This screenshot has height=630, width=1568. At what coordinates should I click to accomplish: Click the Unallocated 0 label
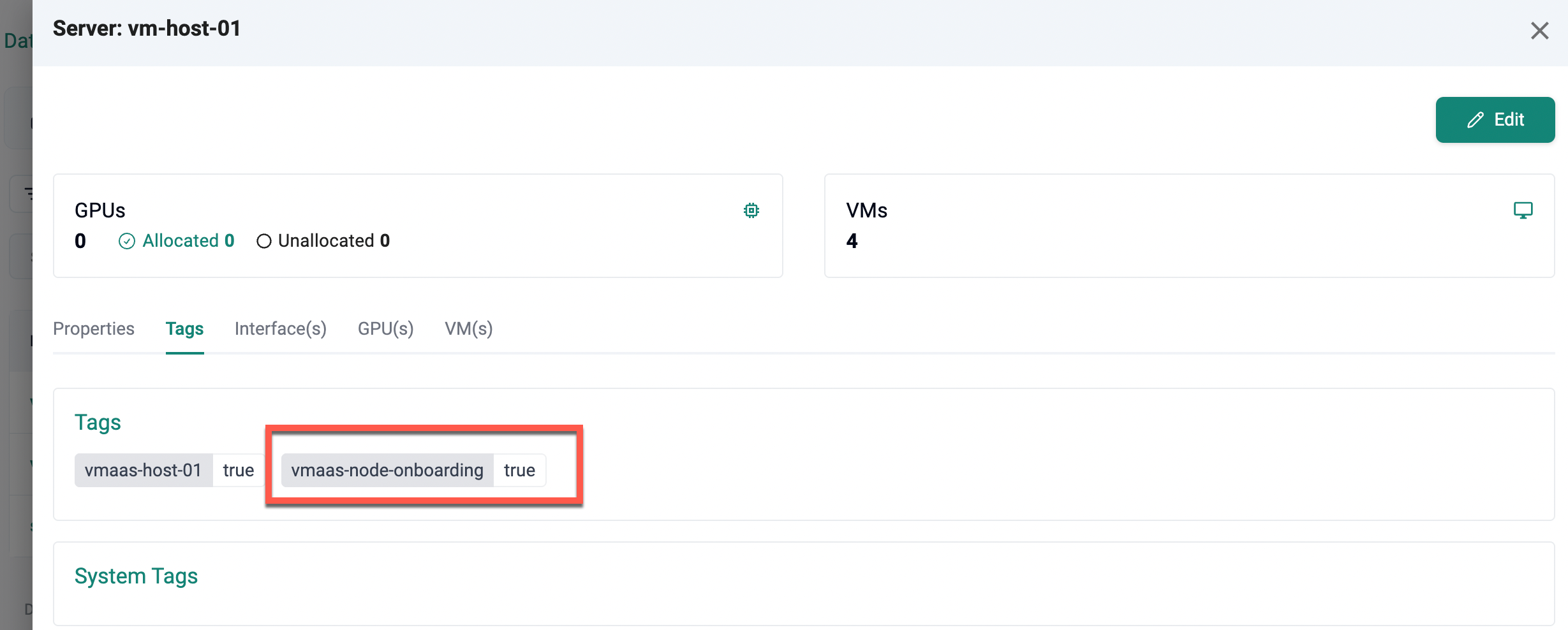tap(334, 241)
